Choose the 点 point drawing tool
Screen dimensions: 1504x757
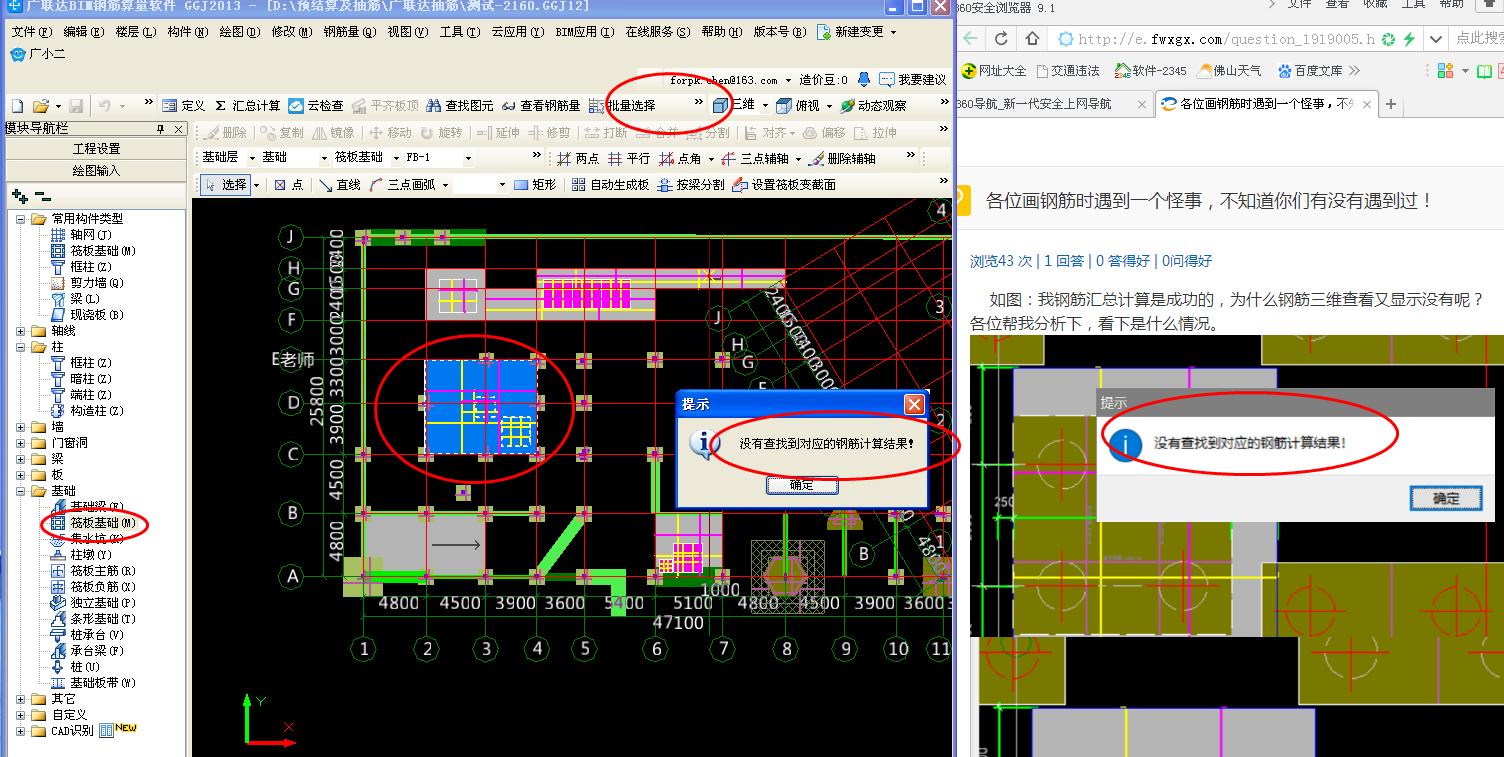(x=288, y=185)
